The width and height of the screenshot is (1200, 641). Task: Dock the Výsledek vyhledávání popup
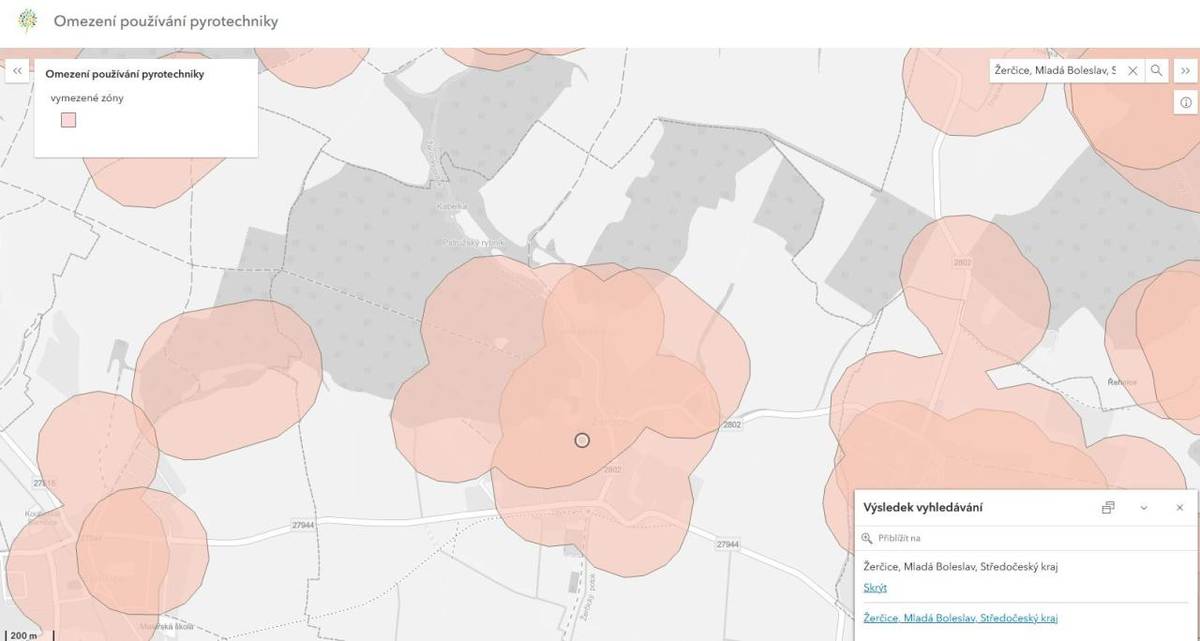[x=1108, y=508]
